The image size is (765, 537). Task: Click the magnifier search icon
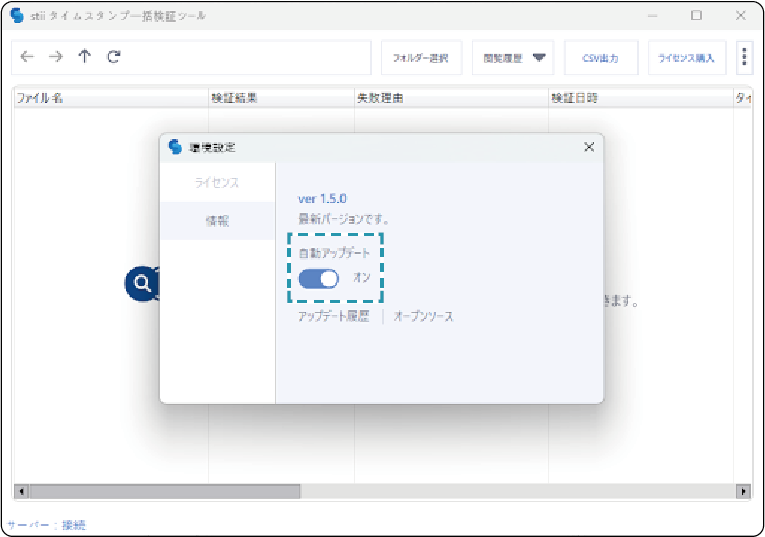coord(143,284)
